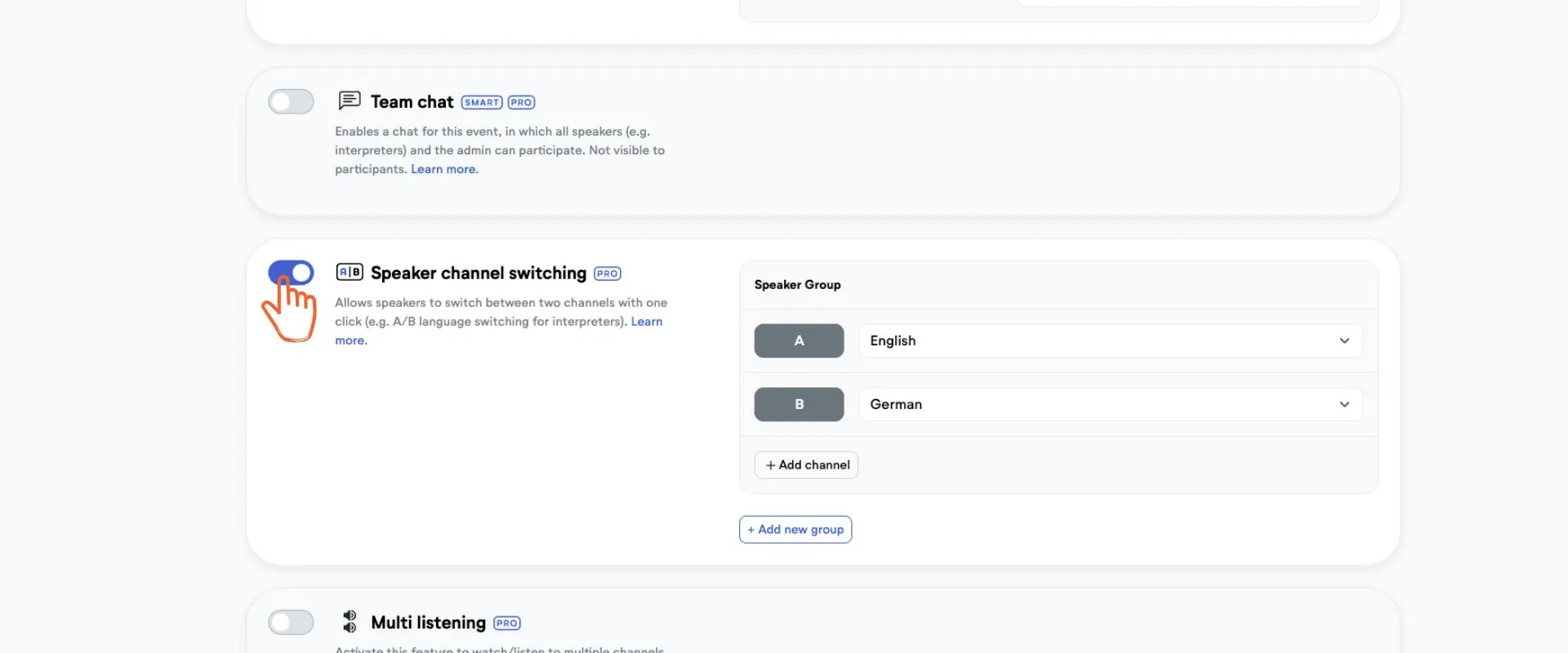Click the Team chat speech bubble icon
The image size is (1568, 653).
(350, 100)
